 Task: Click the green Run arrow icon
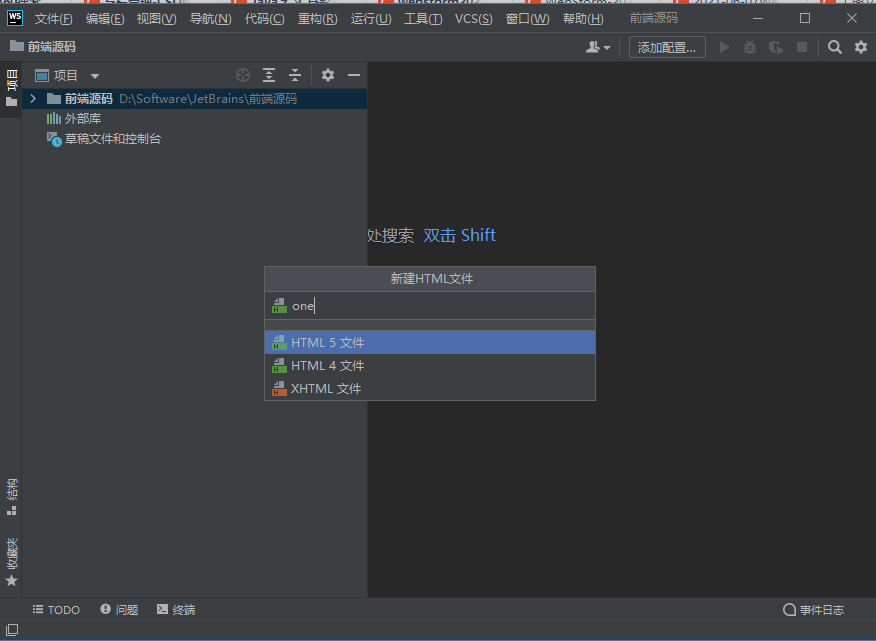[725, 48]
